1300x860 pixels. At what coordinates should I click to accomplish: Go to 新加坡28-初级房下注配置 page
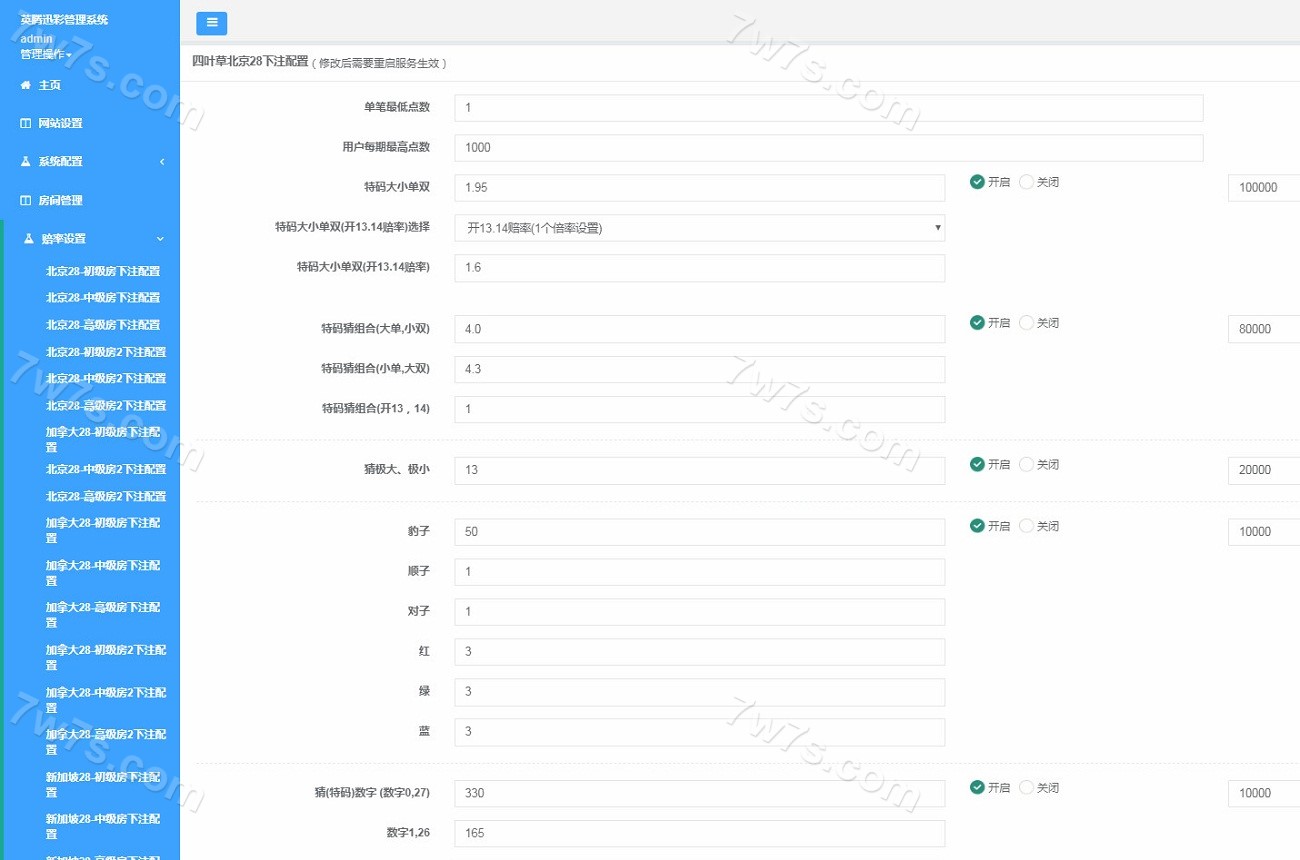(x=105, y=784)
